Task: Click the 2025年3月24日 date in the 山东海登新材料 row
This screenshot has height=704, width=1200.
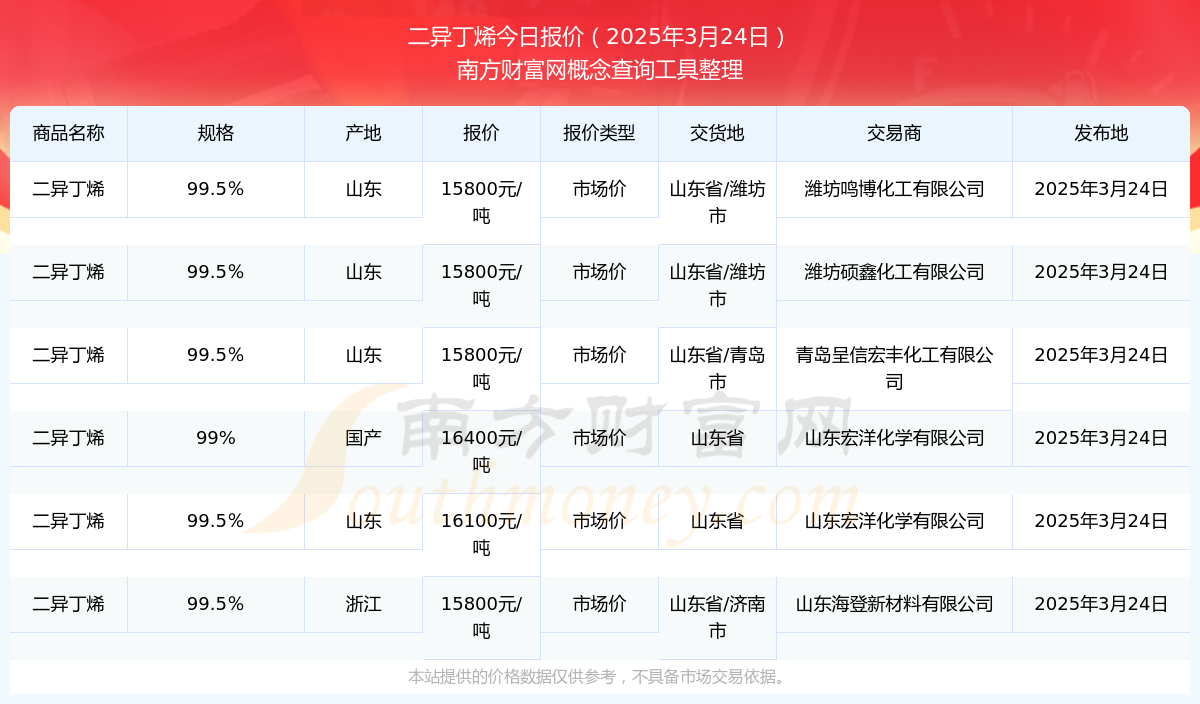Action: click(1101, 604)
